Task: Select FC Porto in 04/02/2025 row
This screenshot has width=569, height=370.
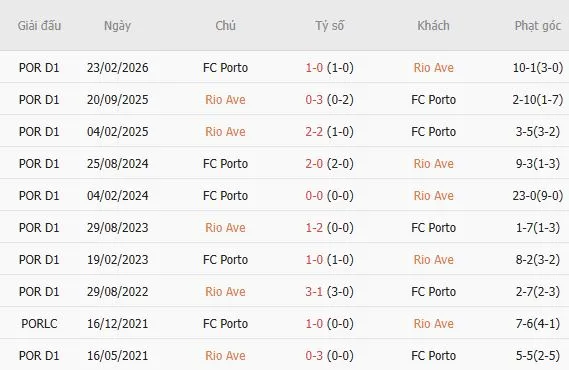Action: coord(434,132)
